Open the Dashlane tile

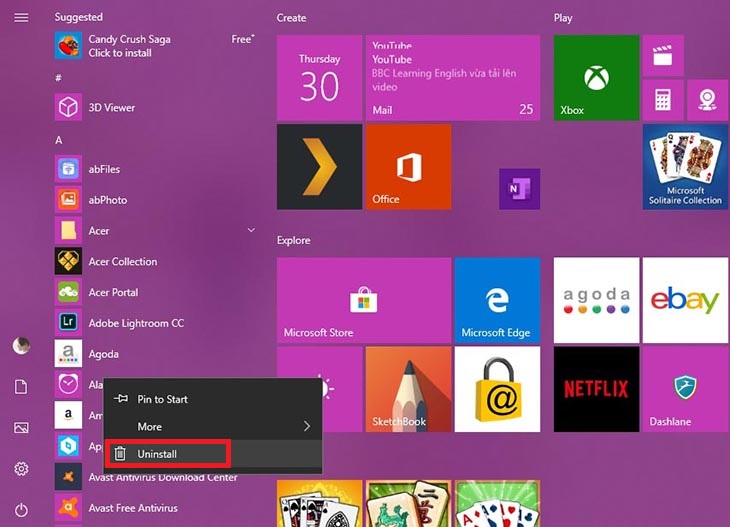[x=685, y=389]
